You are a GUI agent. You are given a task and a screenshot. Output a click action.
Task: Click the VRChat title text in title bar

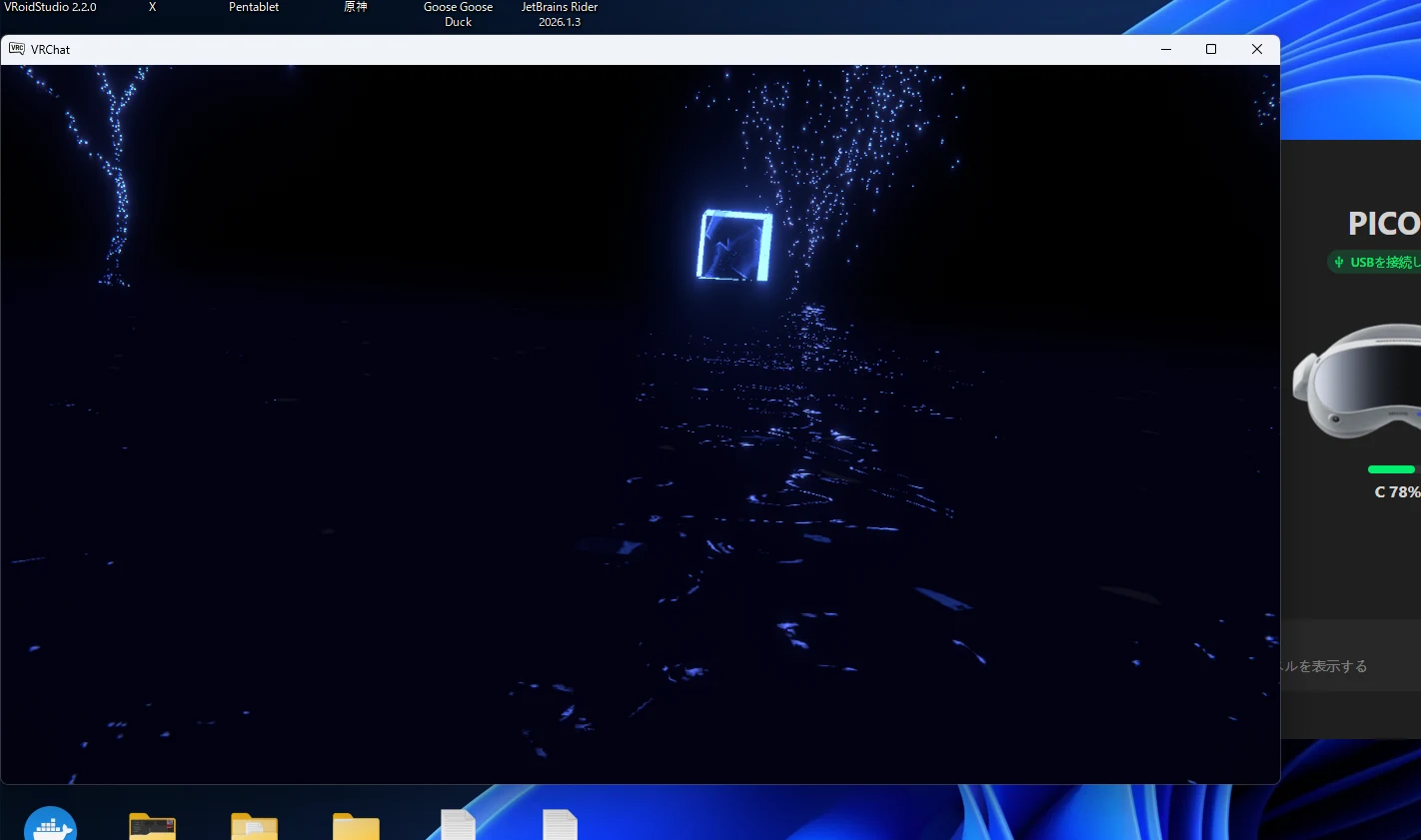(x=50, y=50)
